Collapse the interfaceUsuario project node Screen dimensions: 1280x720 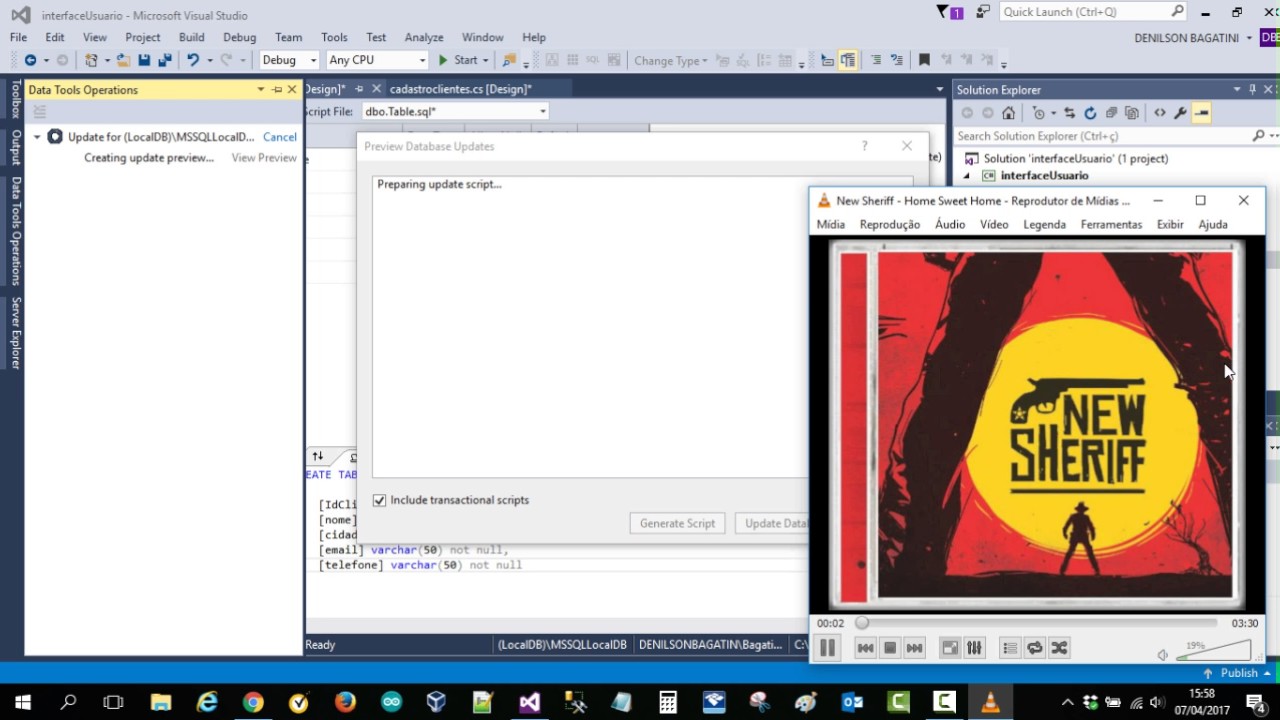point(967,176)
